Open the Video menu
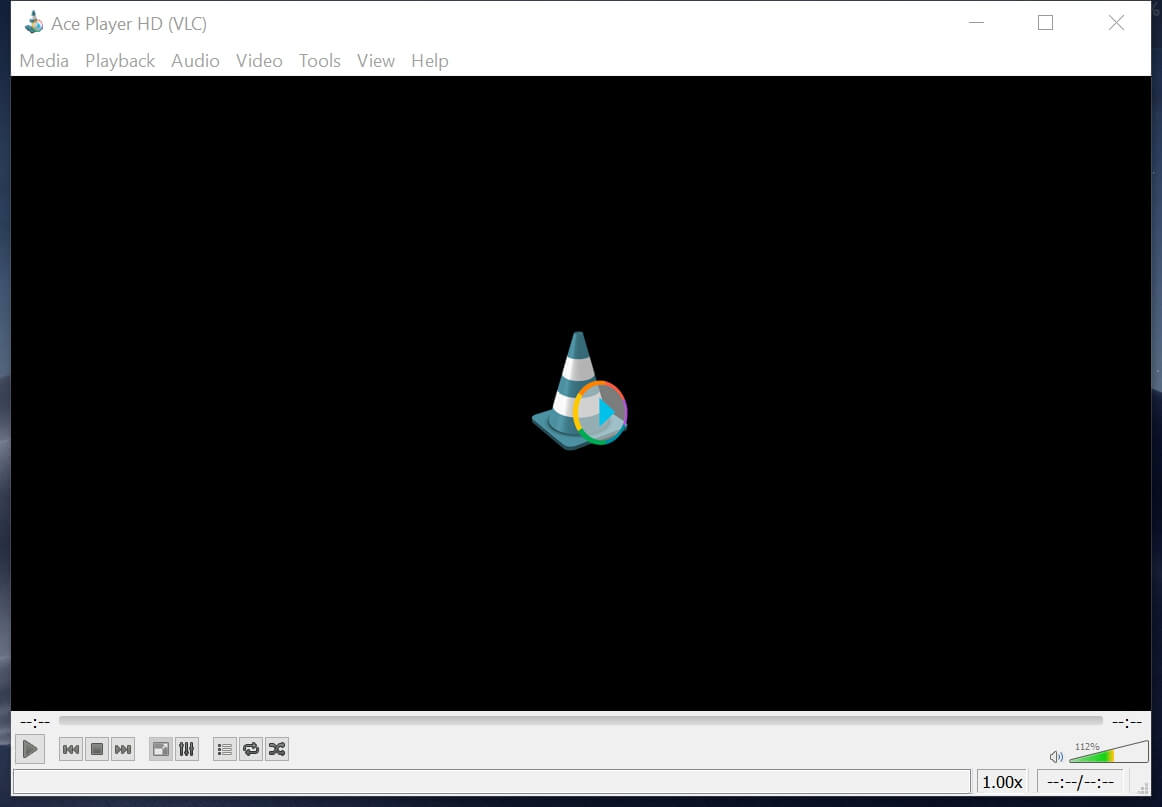This screenshot has height=807, width=1162. [x=259, y=61]
